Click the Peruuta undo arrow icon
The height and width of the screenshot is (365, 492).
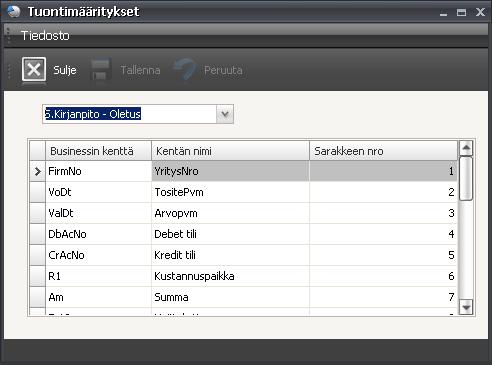click(x=185, y=69)
